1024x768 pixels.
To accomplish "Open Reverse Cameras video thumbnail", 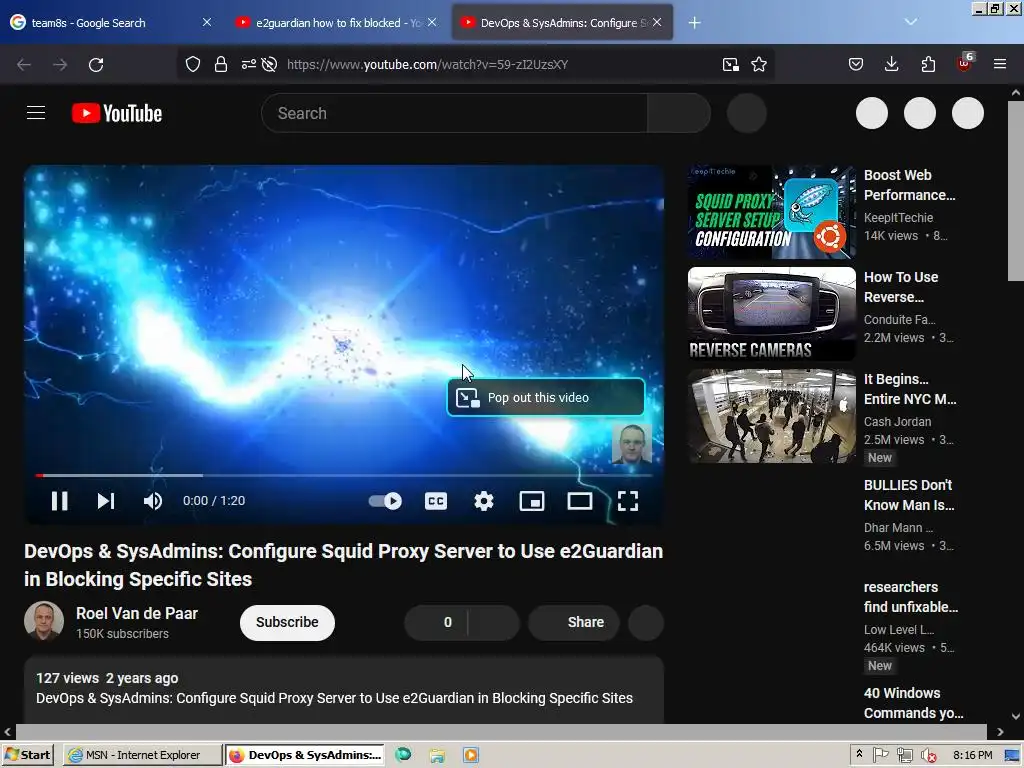I will pos(771,314).
